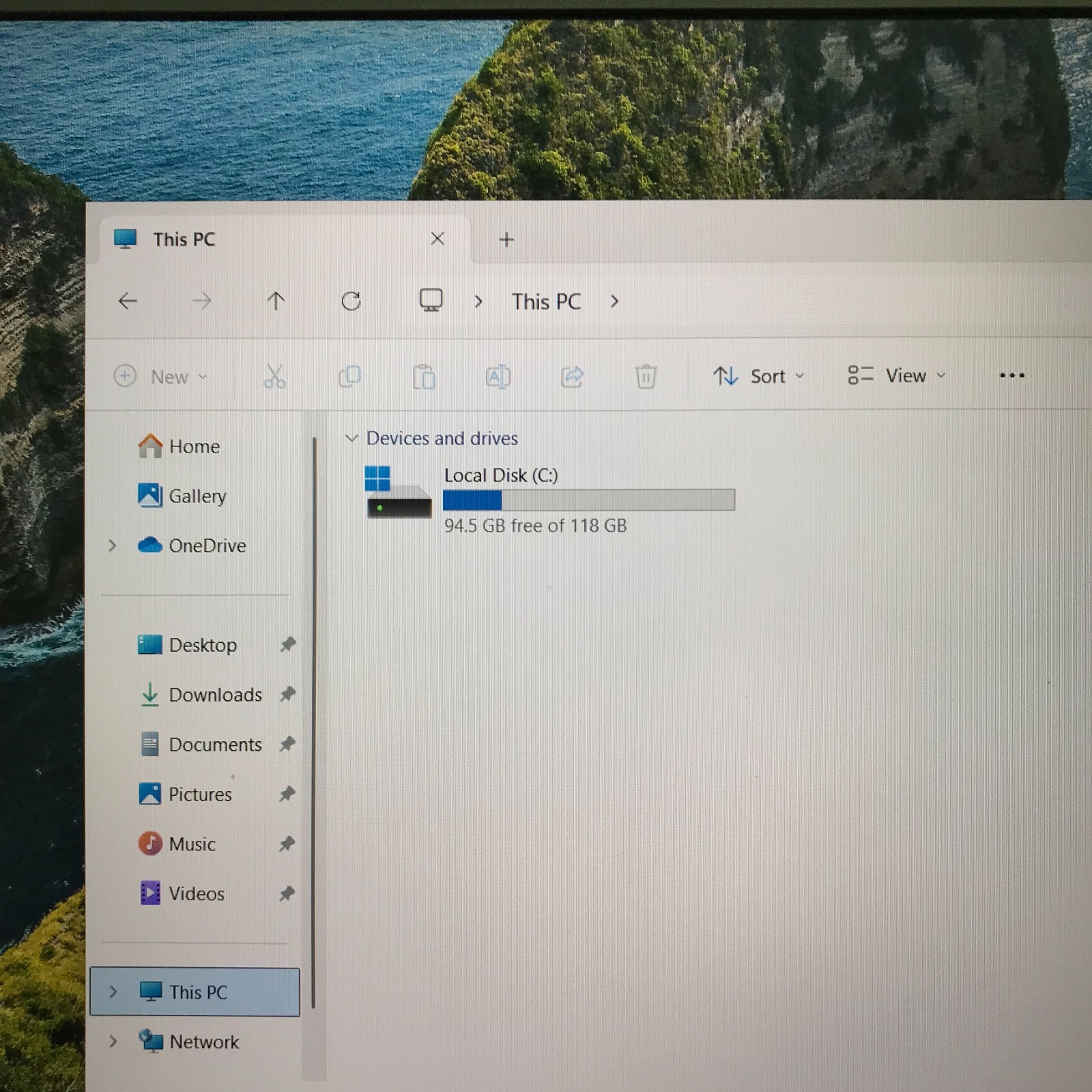The width and height of the screenshot is (1092, 1092).
Task: Click the Paste clipboard icon
Action: click(424, 376)
